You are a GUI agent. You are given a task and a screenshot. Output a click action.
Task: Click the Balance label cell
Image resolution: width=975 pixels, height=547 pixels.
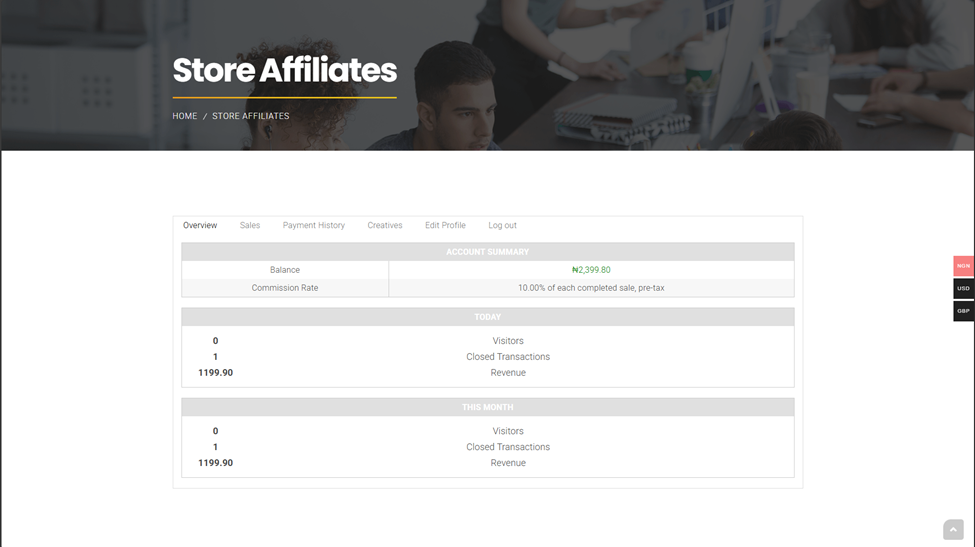coord(285,270)
